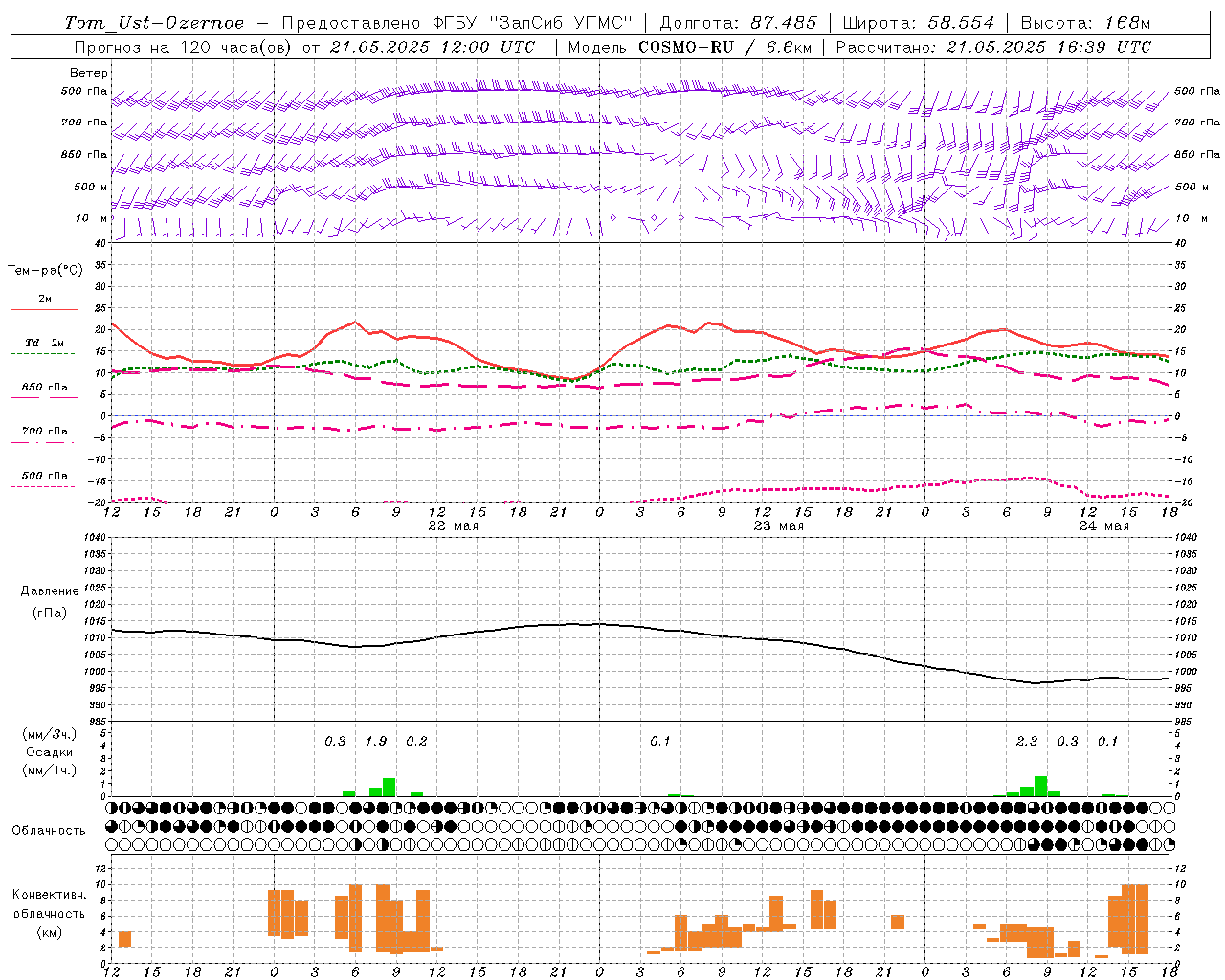Image resolution: width=1225 pixels, height=980 pixels.
Task: Click the 23 мая date label
Action: tap(779, 526)
